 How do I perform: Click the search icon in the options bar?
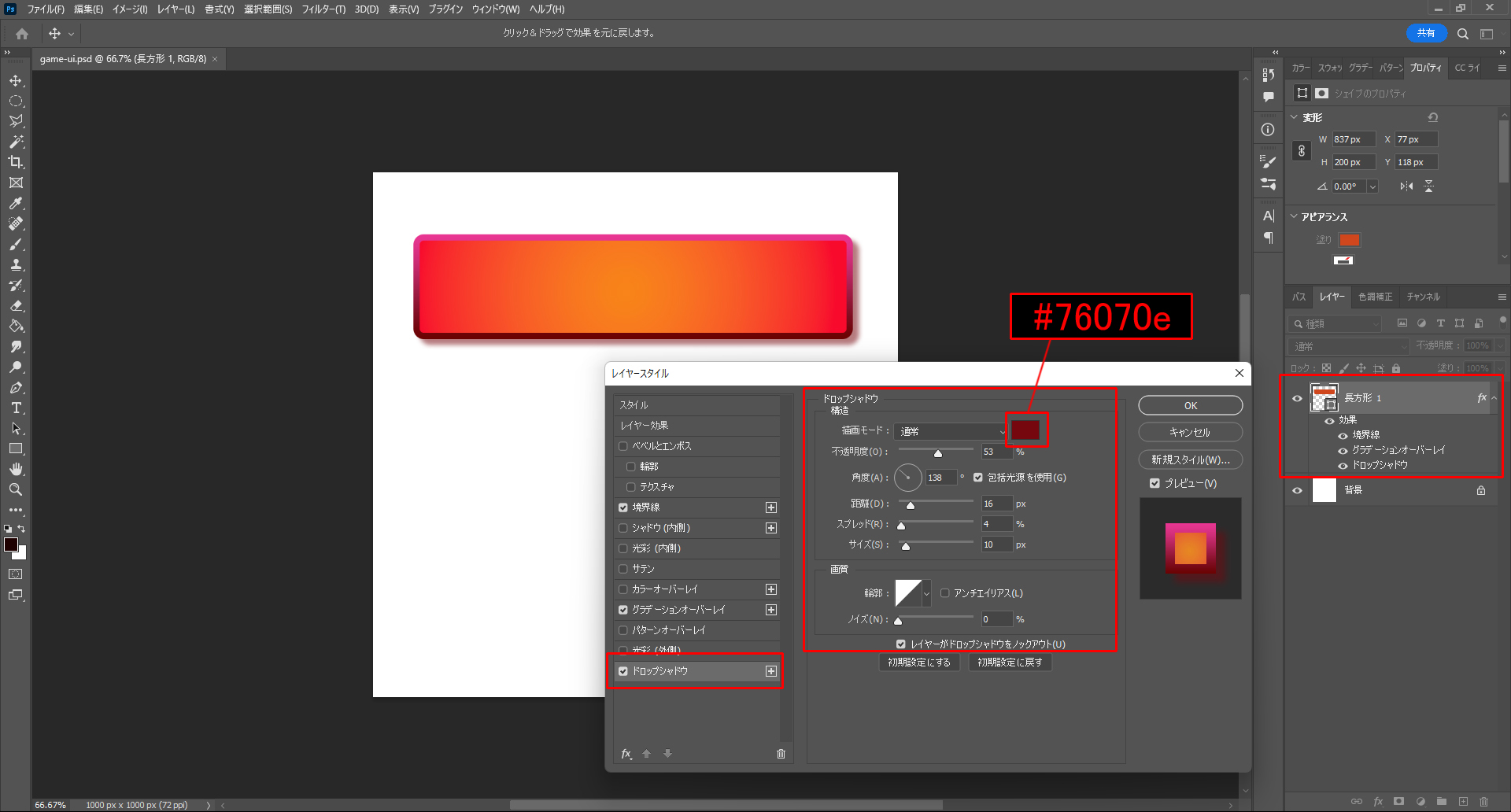(1462, 34)
